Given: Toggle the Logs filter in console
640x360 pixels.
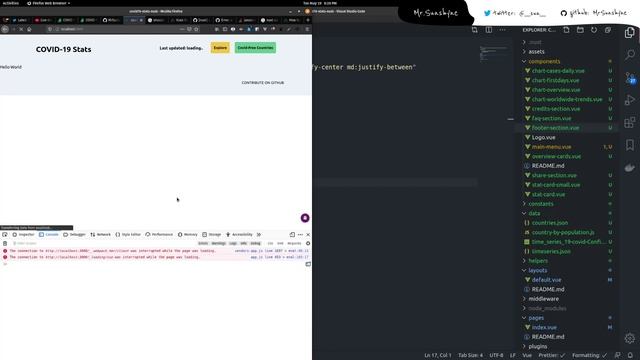Looking at the screenshot, I should (233, 243).
